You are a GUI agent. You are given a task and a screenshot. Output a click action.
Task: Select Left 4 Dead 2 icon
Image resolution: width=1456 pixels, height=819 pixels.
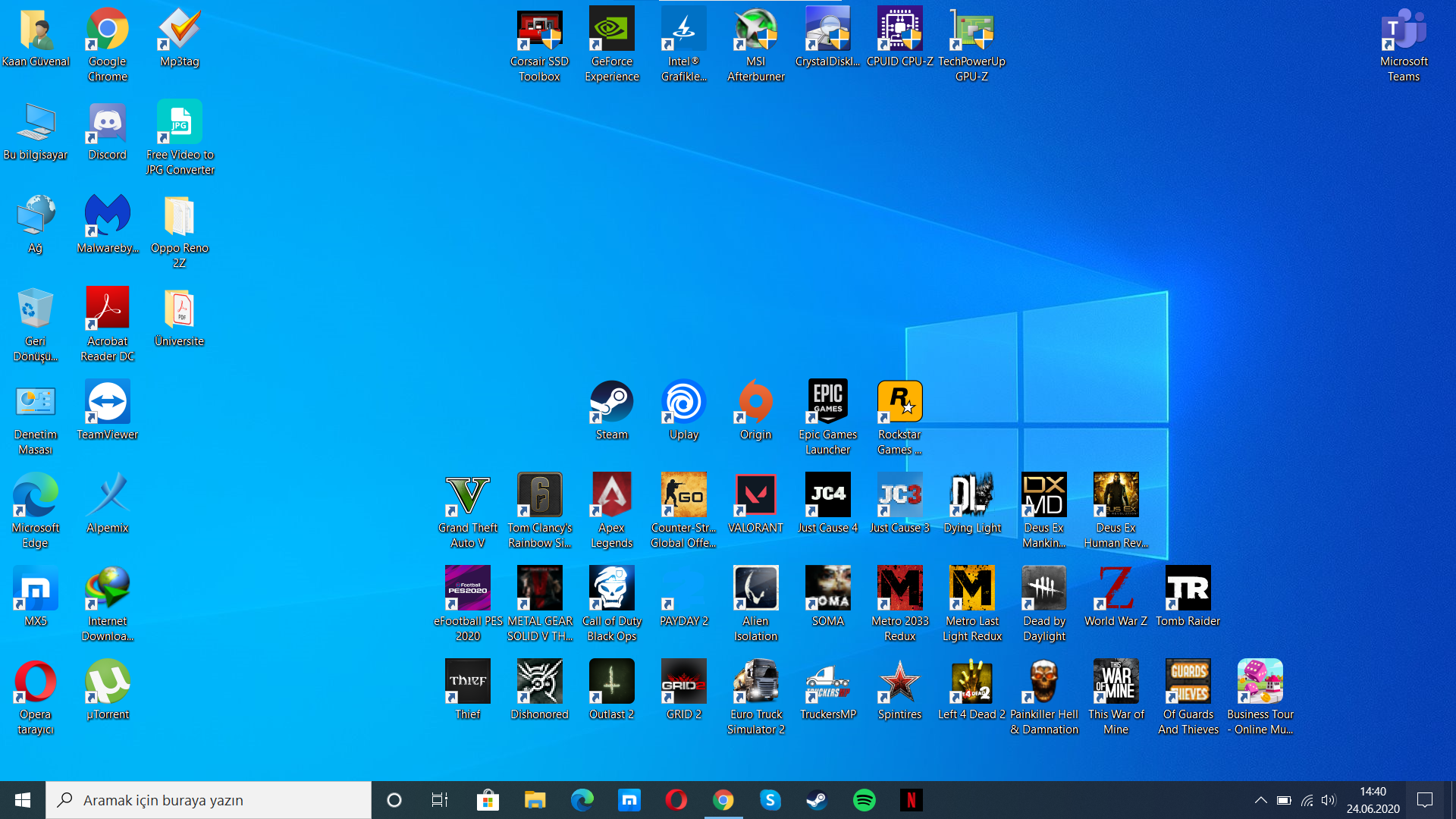click(x=972, y=690)
